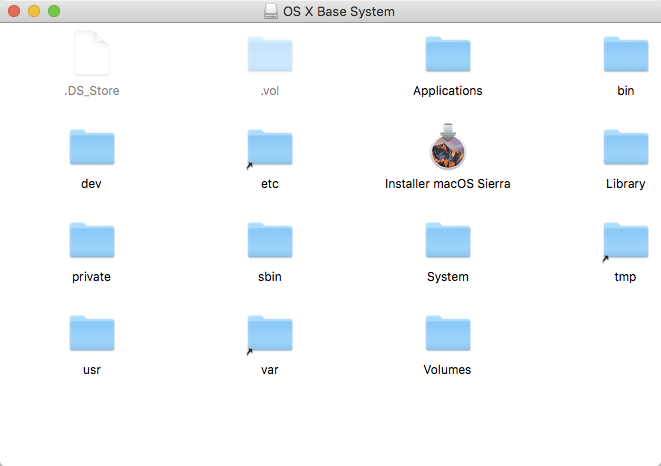661x466 pixels.
Task: Click the "private" folder name label
Action: coord(91,277)
